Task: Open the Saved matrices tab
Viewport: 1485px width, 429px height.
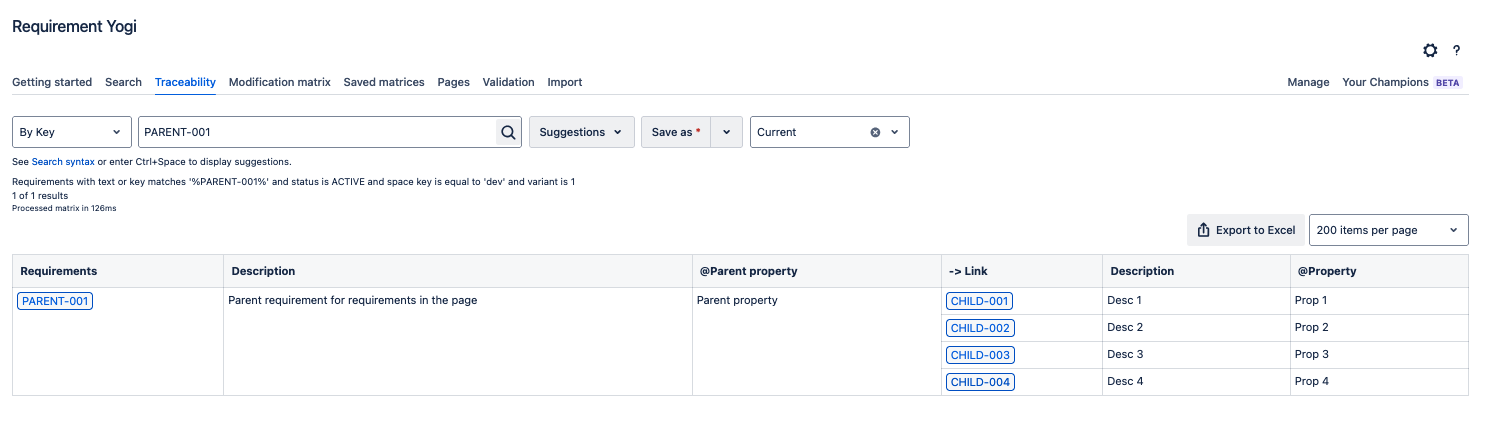Action: (x=384, y=82)
